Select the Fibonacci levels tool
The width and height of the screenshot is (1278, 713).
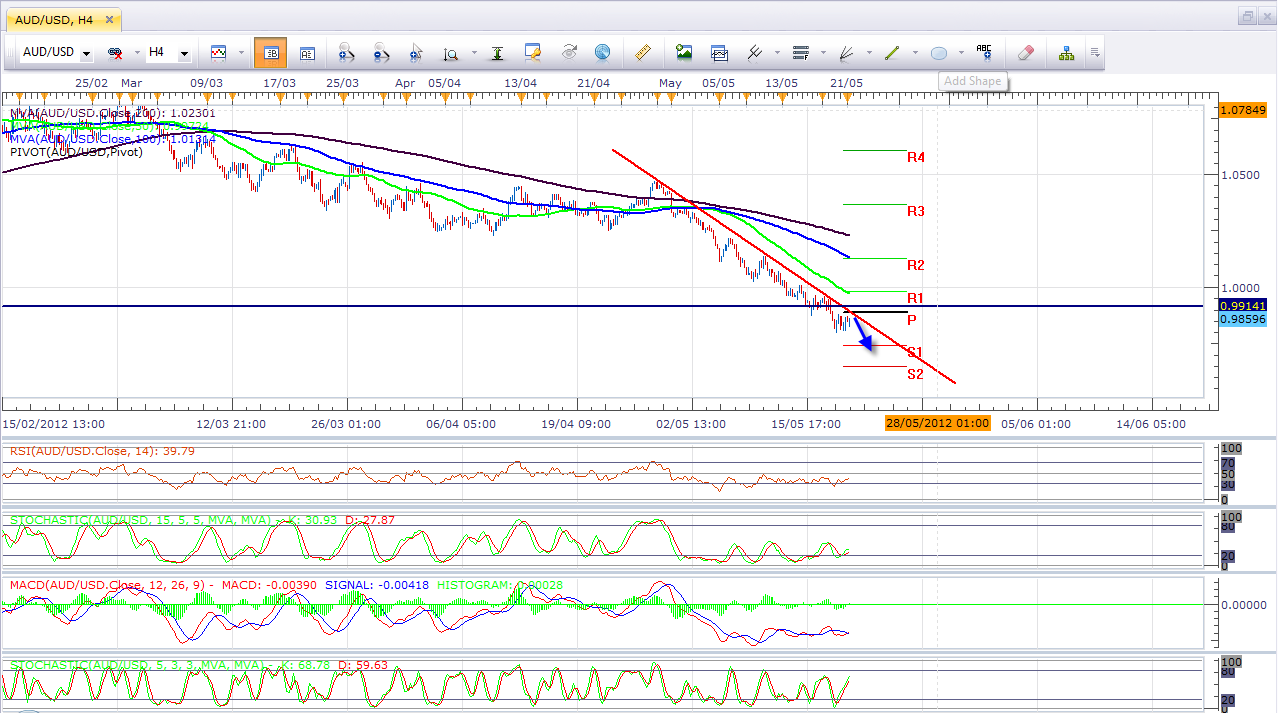pyautogui.click(x=800, y=52)
